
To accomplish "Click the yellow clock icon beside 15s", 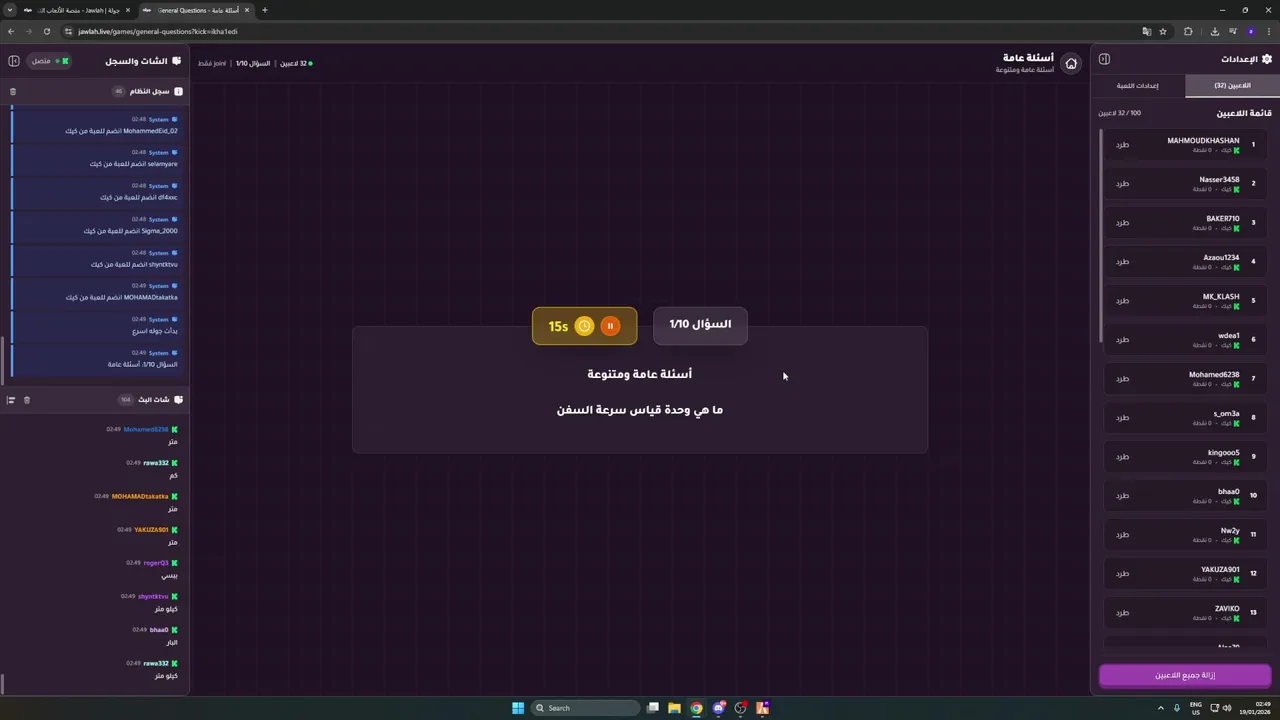I will click(584, 326).
